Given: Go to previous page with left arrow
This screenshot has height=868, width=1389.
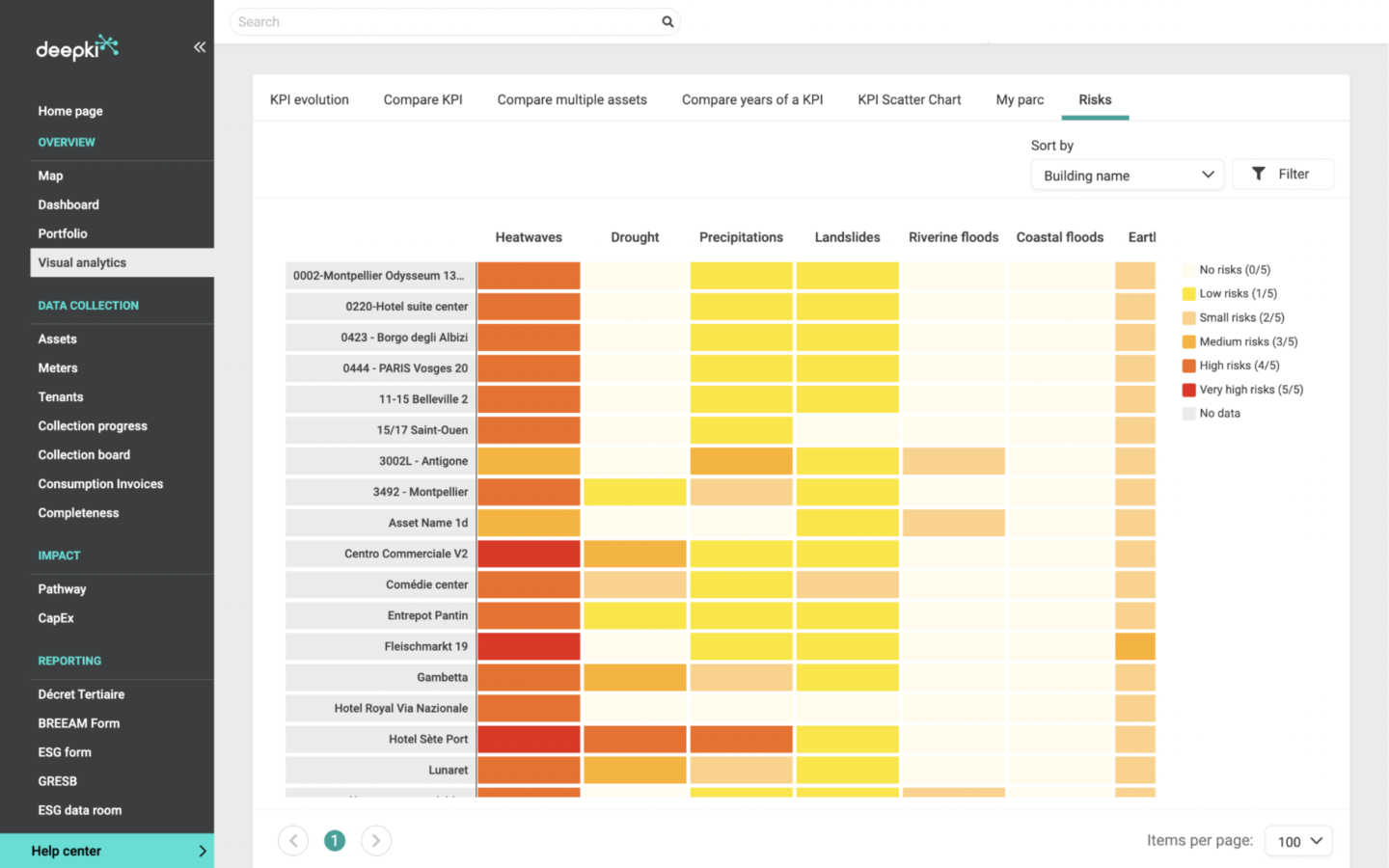Looking at the screenshot, I should 293,840.
